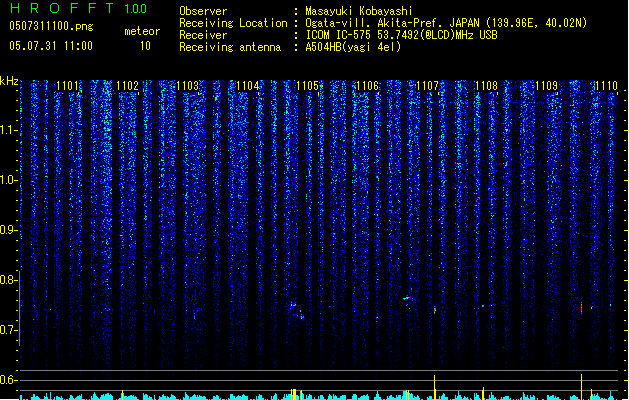Click the 0.7 kHz axis label

(7, 330)
